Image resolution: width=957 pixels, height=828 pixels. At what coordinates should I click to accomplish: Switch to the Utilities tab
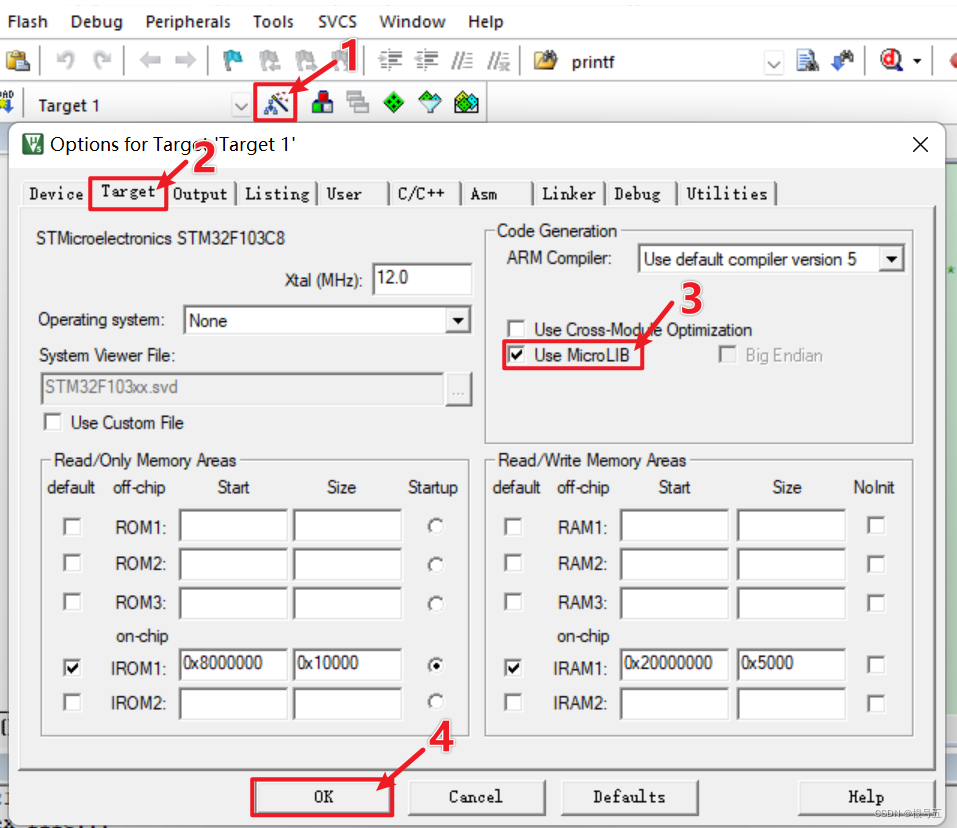point(726,194)
